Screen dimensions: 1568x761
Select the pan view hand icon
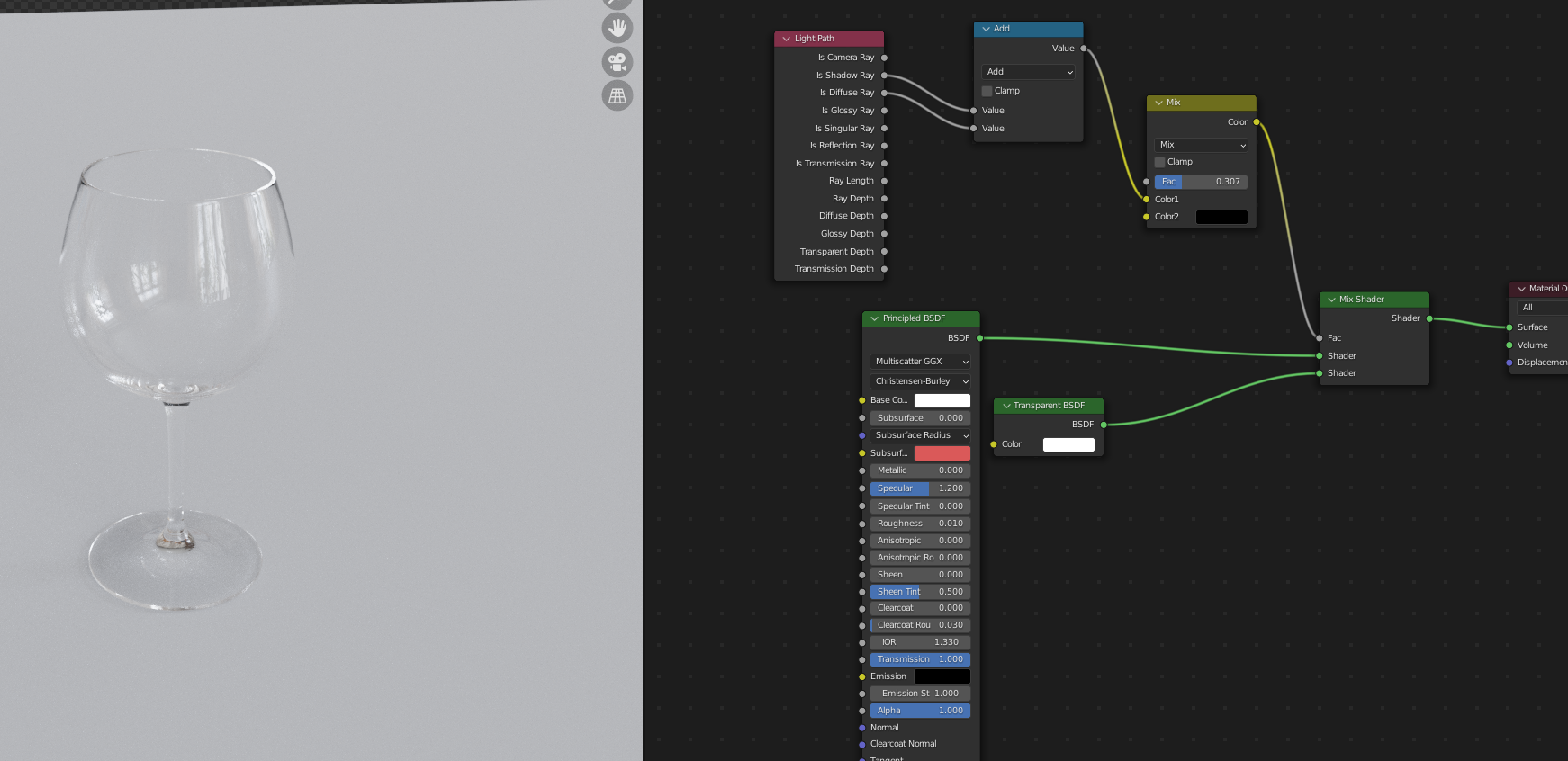click(617, 28)
